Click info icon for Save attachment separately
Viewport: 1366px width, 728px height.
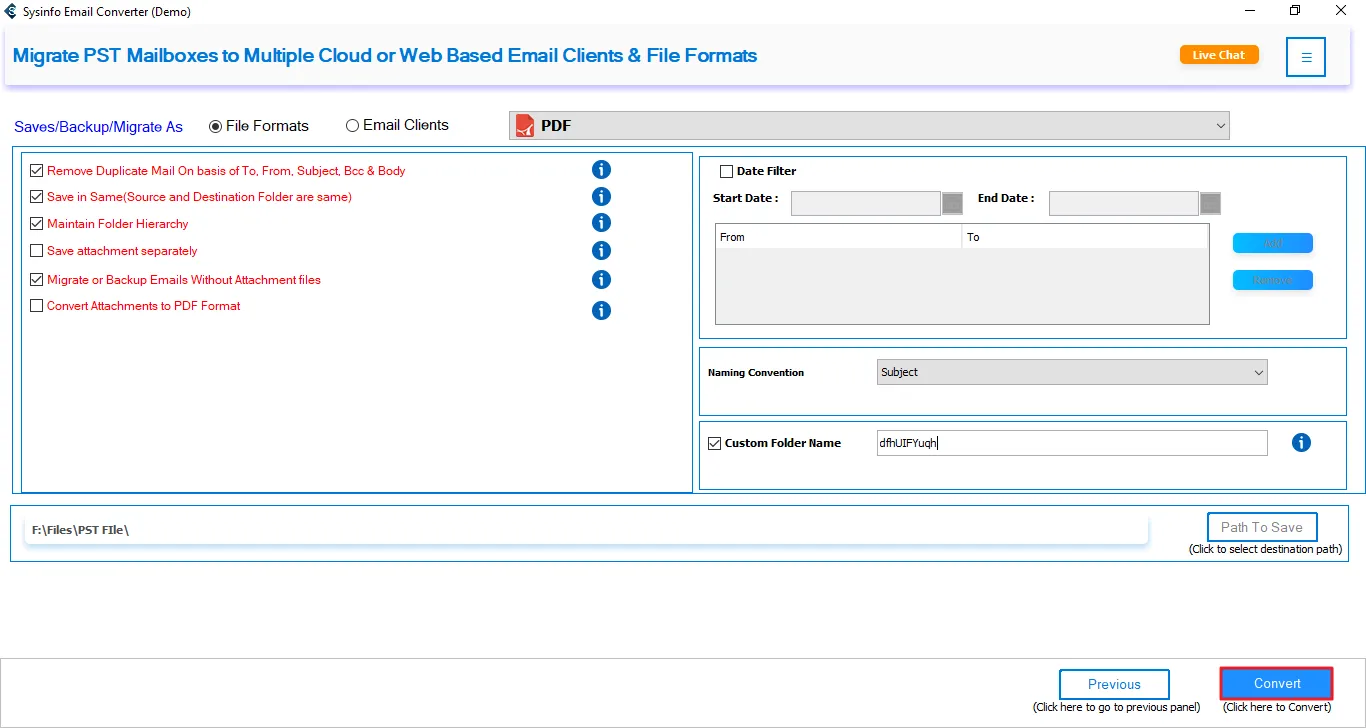[601, 251]
